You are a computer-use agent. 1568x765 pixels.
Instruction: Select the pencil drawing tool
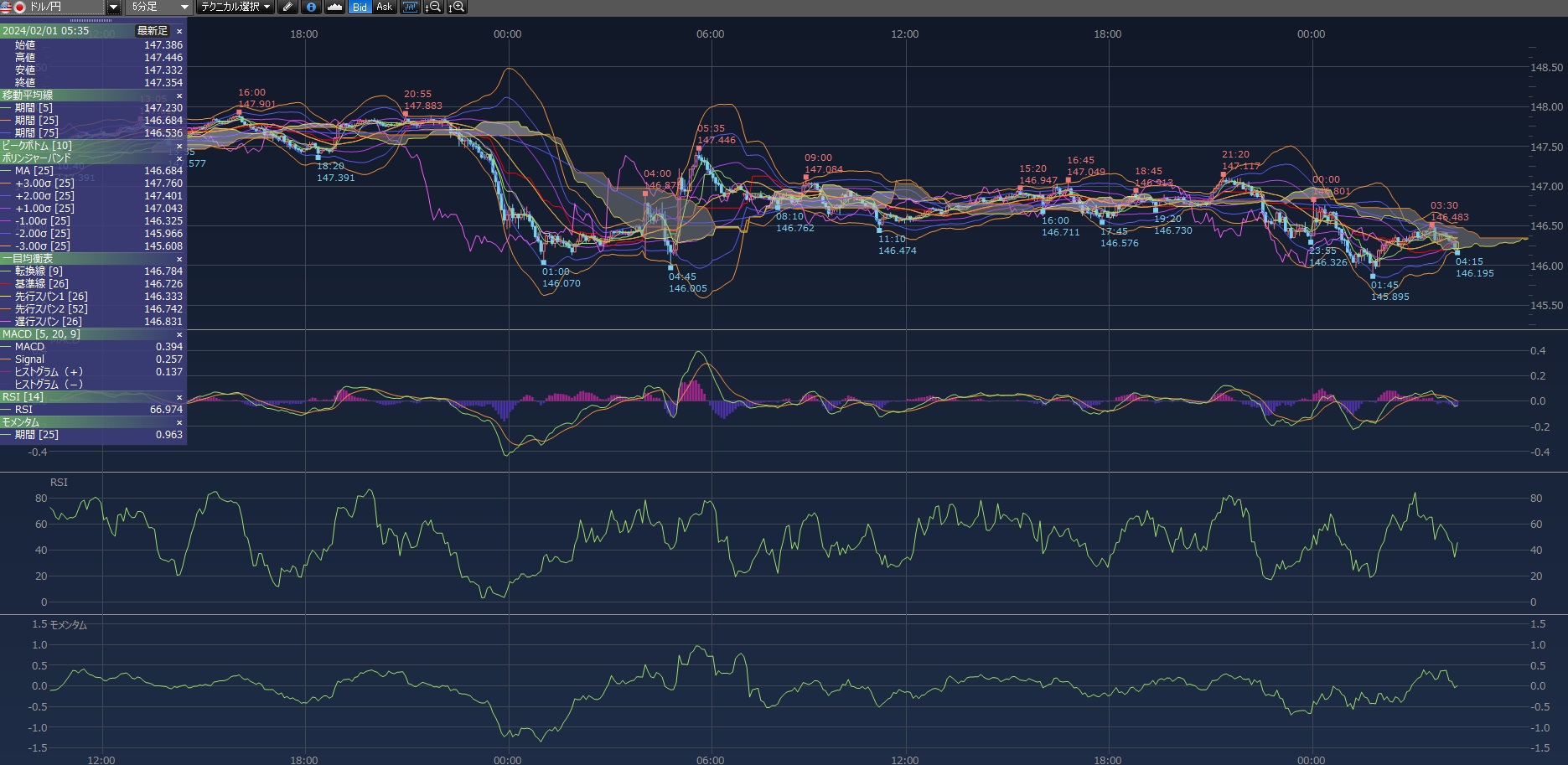[287, 7]
